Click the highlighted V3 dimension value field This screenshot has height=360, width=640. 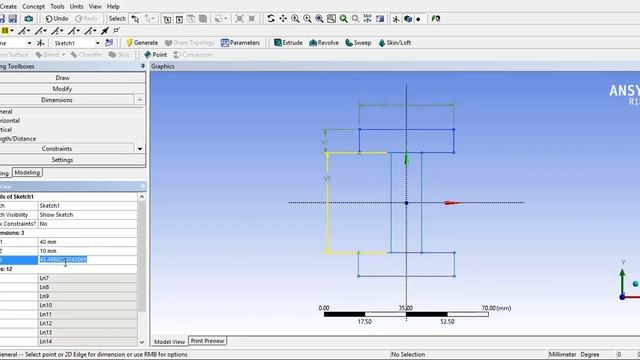[x=87, y=260]
